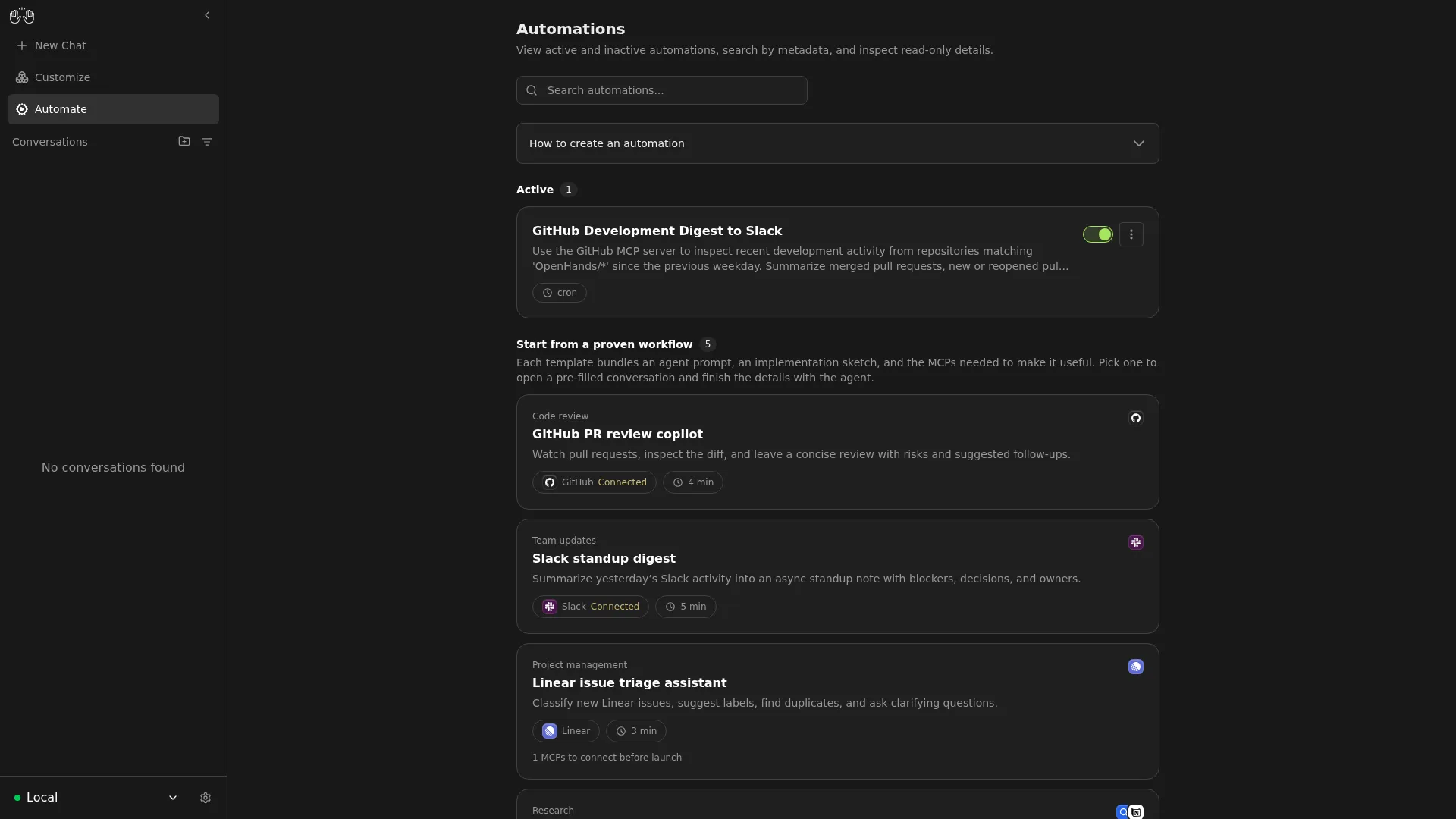Click the GitHub Connected badge
Image resolution: width=1456 pixels, height=819 pixels.
tap(594, 482)
